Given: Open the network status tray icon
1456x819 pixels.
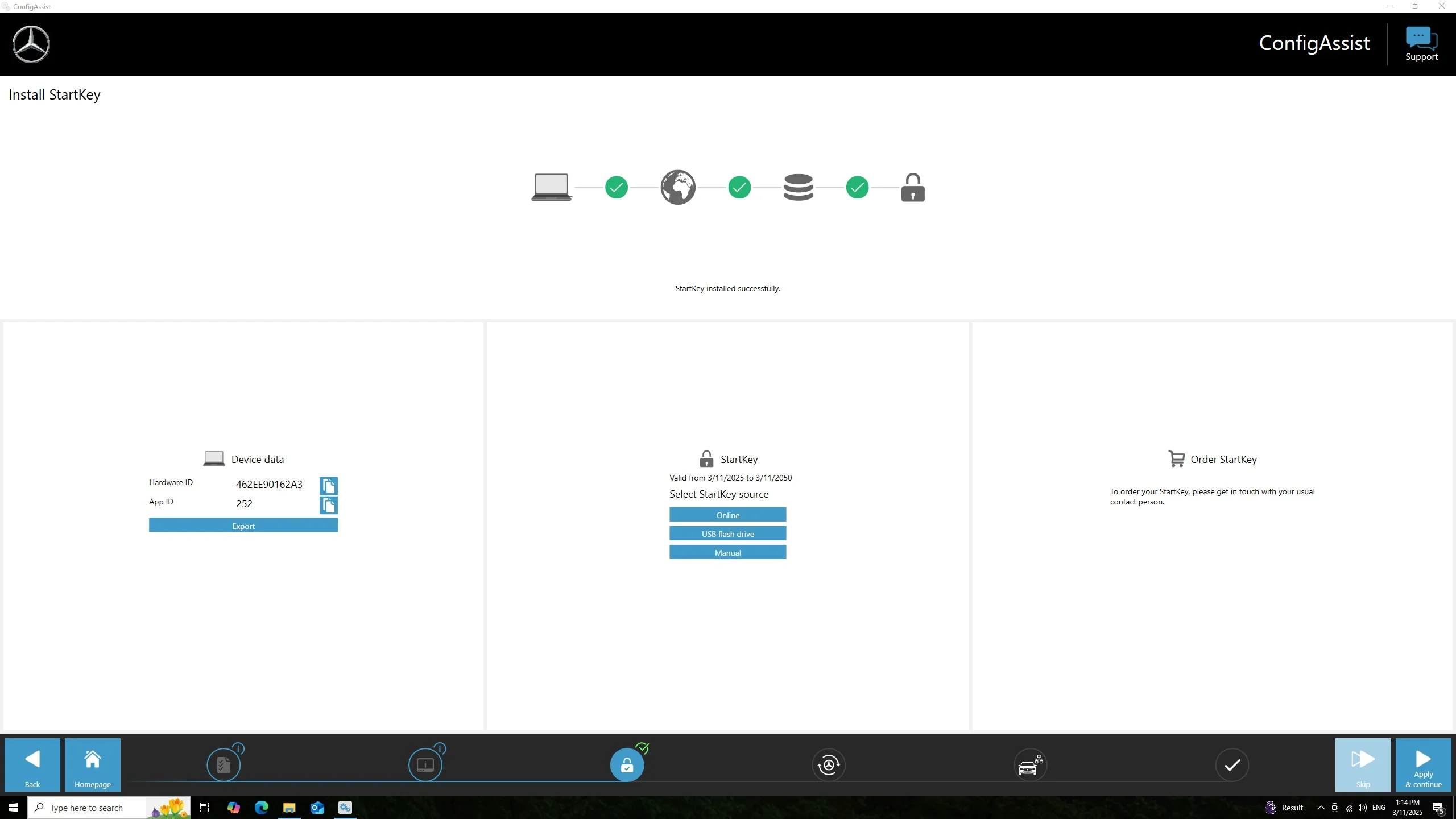Looking at the screenshot, I should [x=1349, y=808].
